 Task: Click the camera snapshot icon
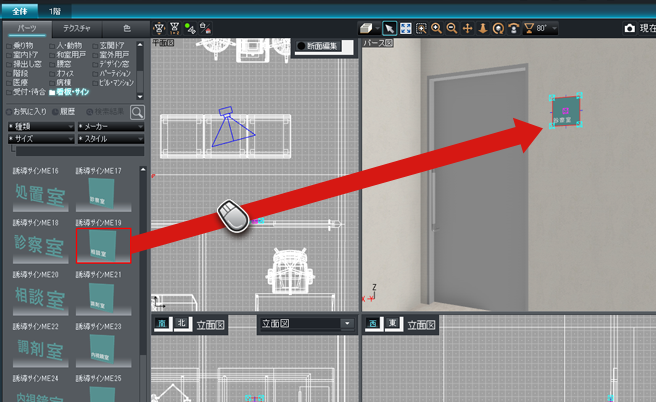tap(629, 29)
